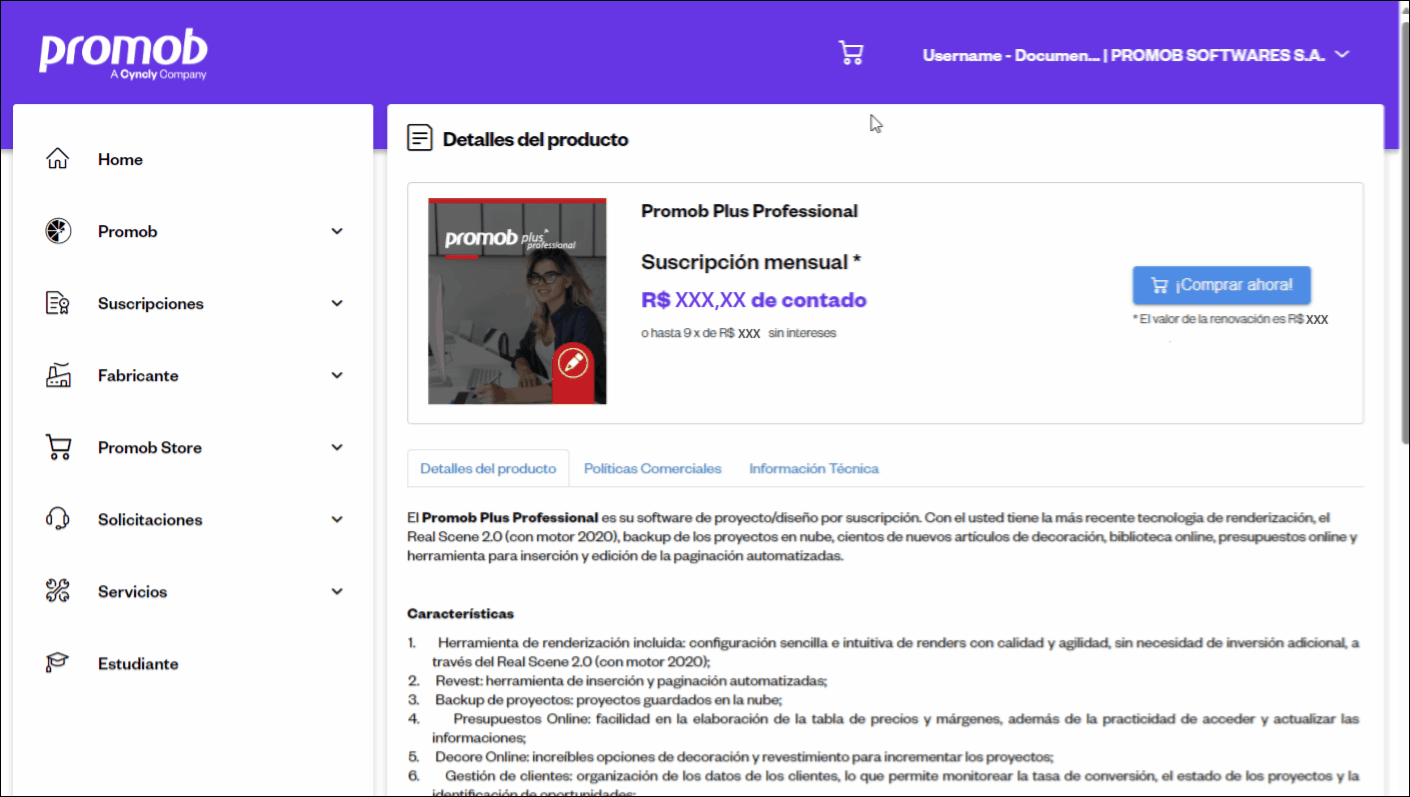Expand the Suscripciones menu chevron
1410x797 pixels.
(x=337, y=304)
